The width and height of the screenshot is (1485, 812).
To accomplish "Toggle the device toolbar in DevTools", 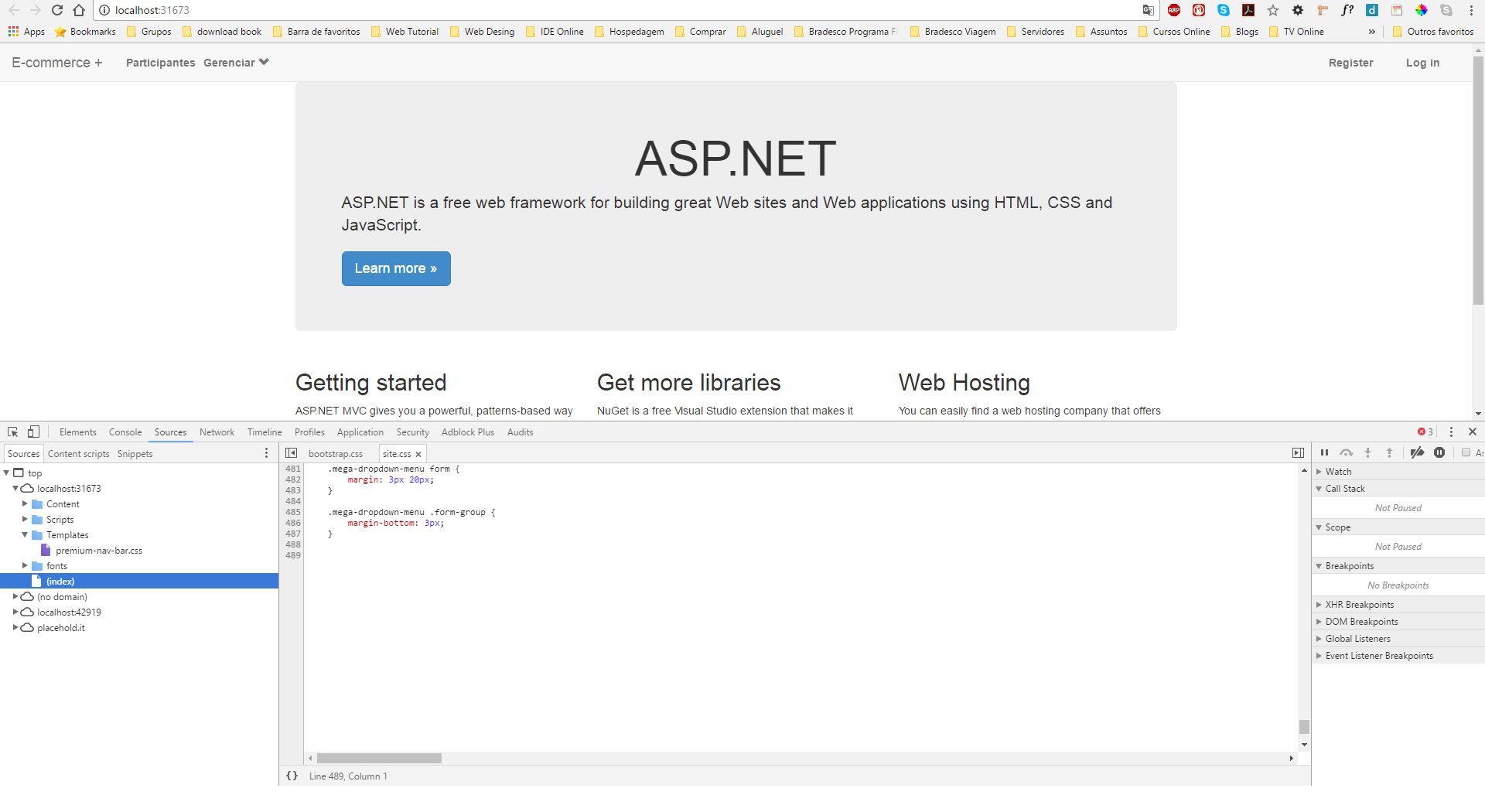I will coord(33,432).
